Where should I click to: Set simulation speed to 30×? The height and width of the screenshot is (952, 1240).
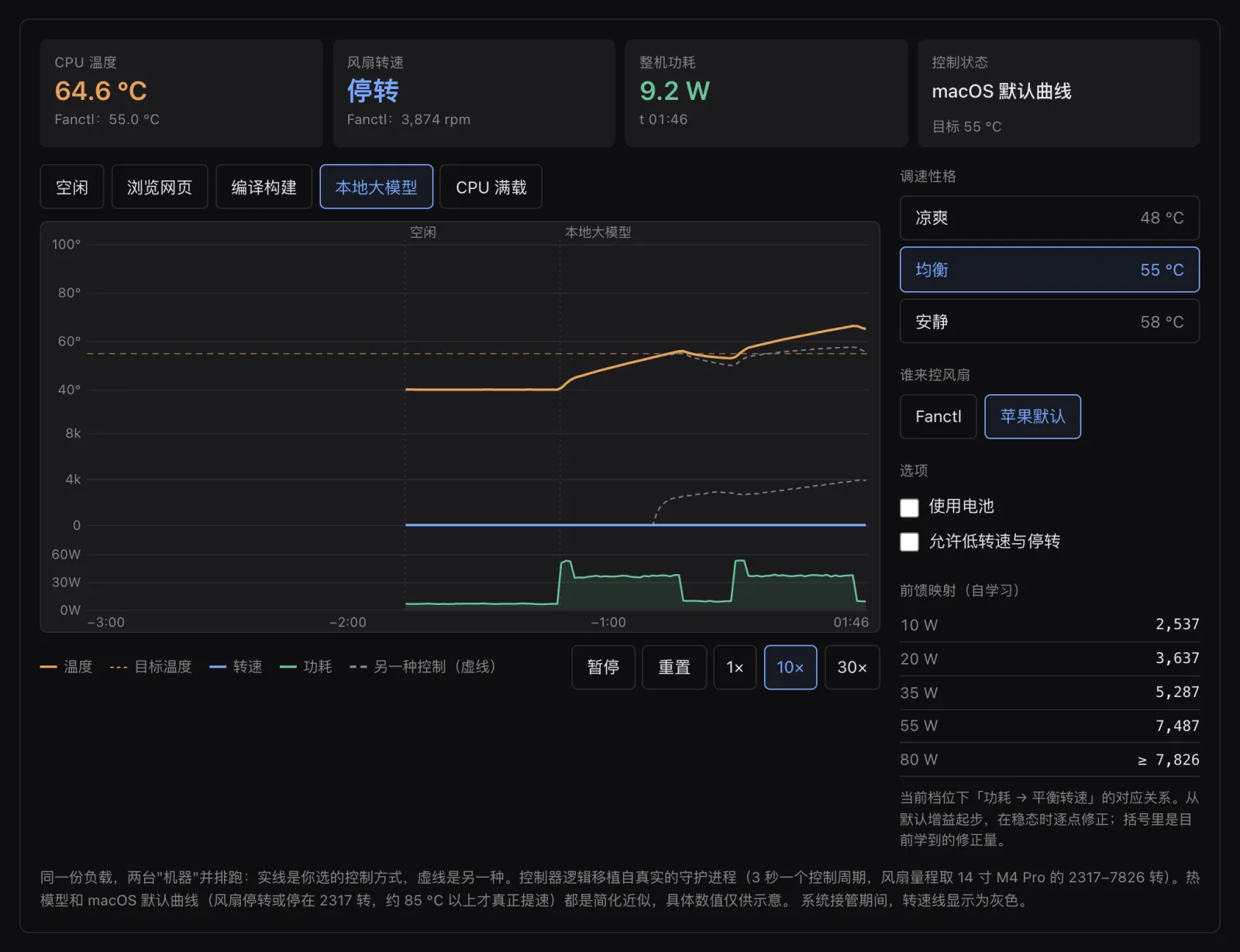(x=852, y=667)
